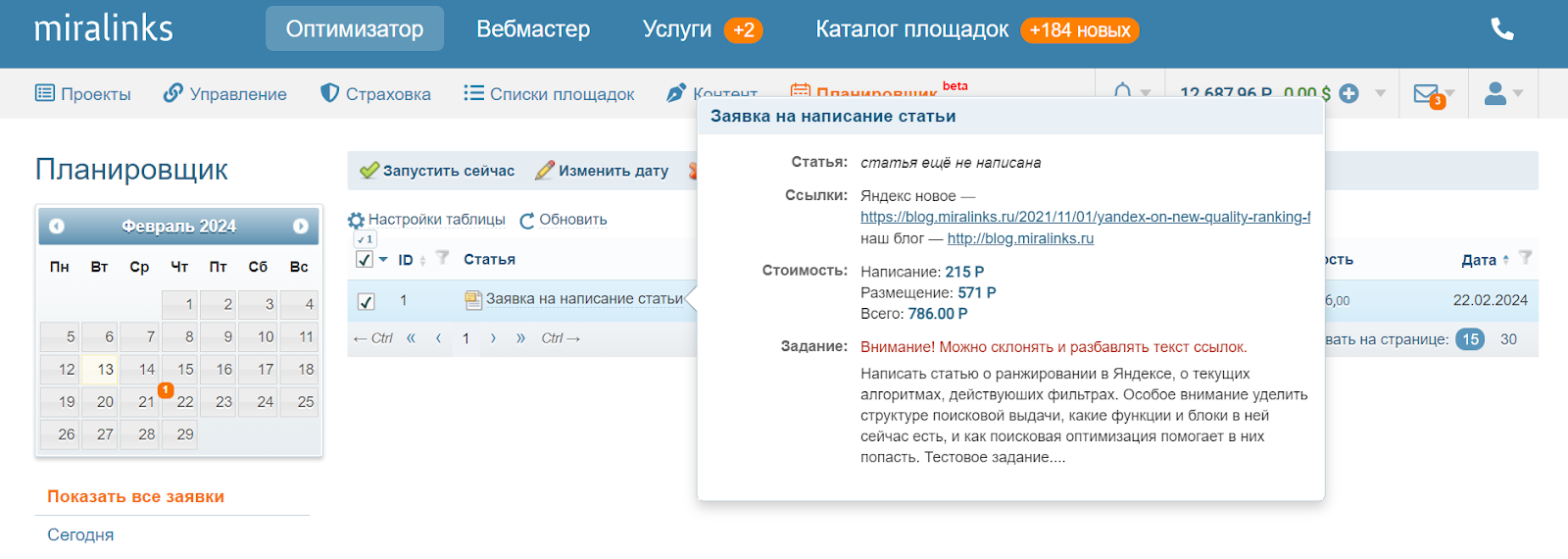Select February 13 in the calendar
This screenshot has width=1568, height=559.
(99, 369)
